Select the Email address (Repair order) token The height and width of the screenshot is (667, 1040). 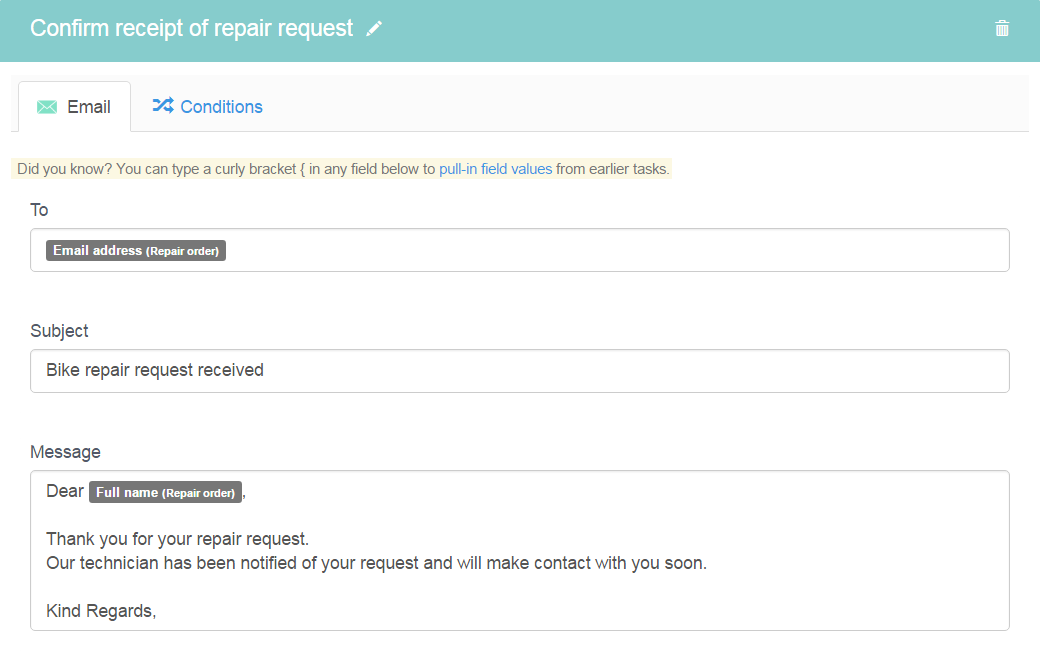[x=136, y=251]
